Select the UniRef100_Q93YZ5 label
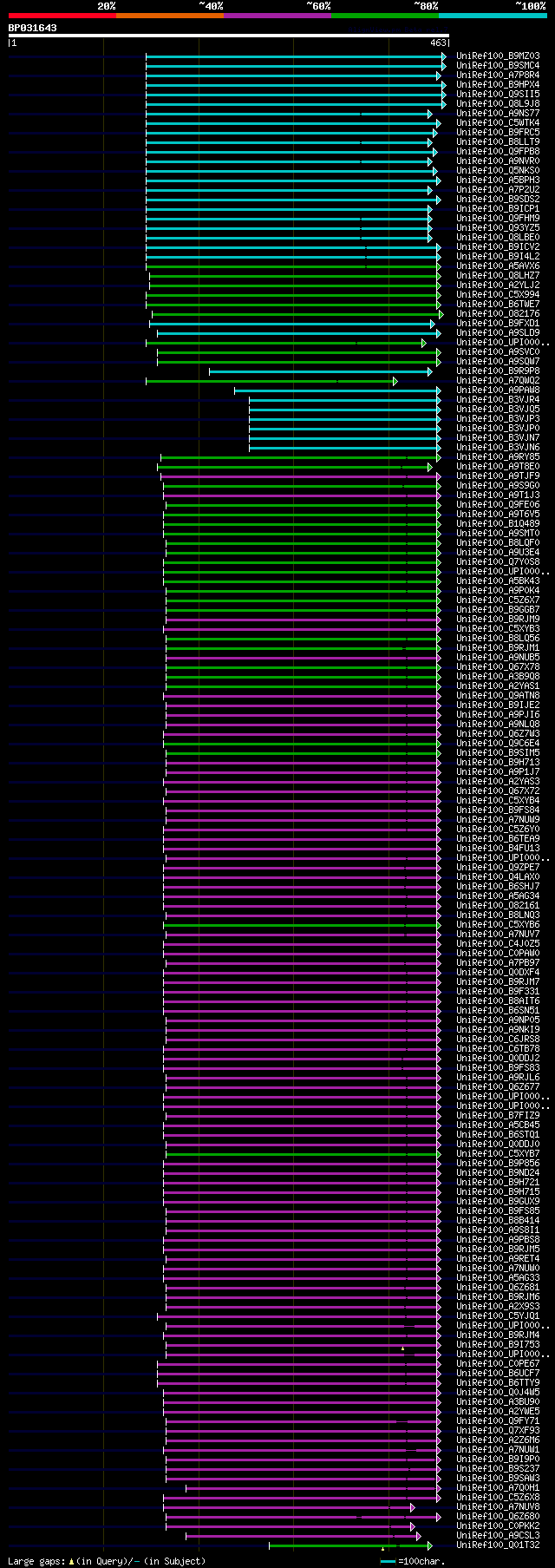Viewport: 555px width, 1568px height. point(498,227)
